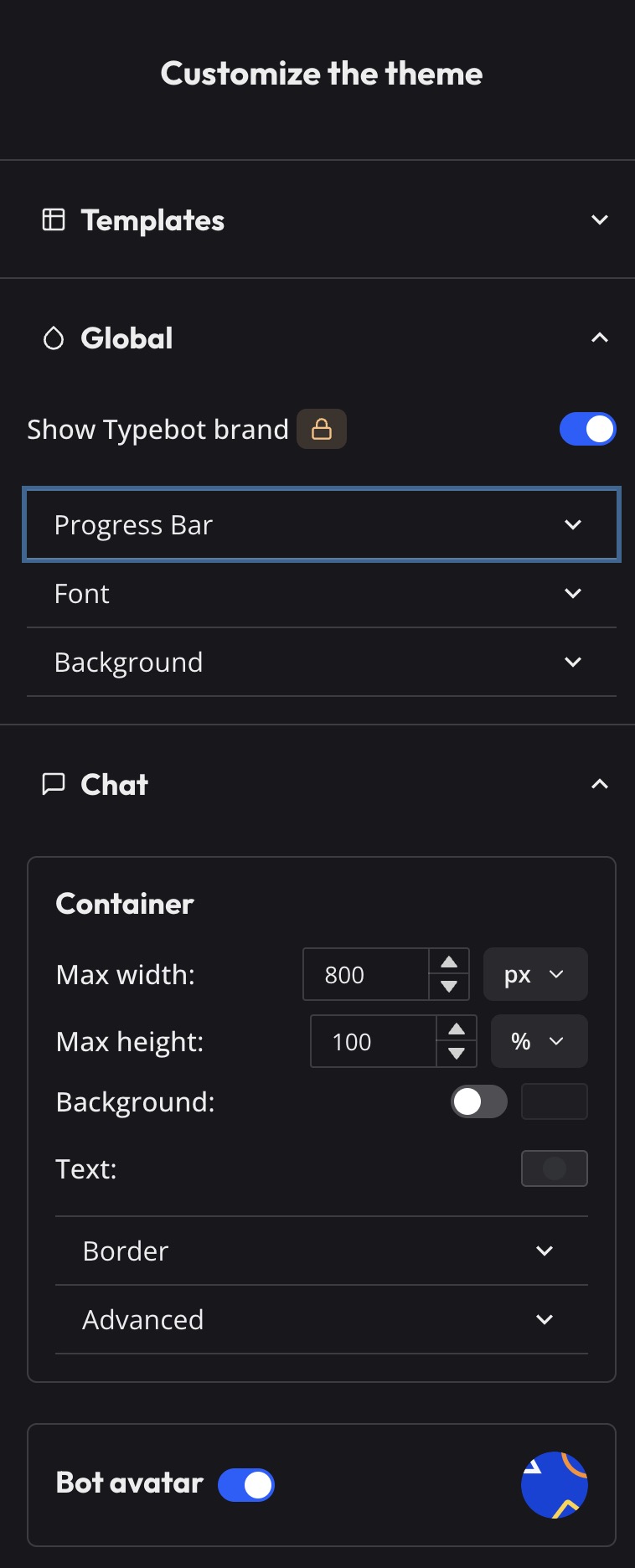The width and height of the screenshot is (635, 1568).
Task: Open the % unit dropdown
Action: pos(539,1041)
